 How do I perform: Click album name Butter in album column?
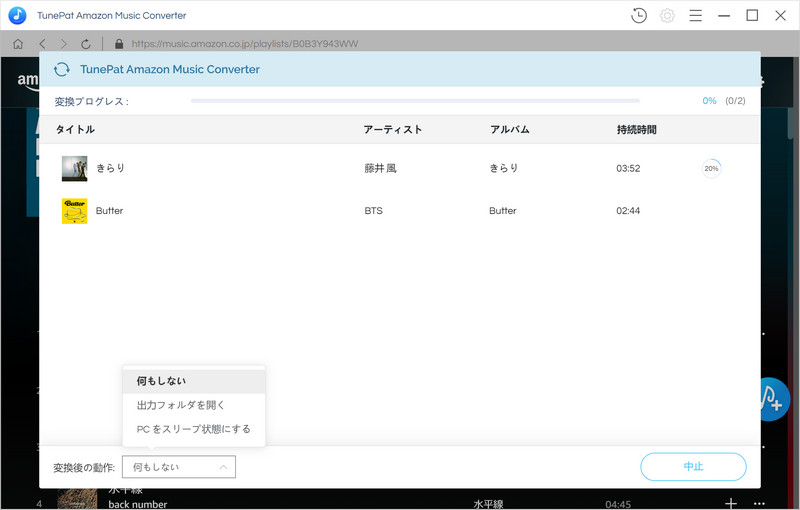[503, 211]
